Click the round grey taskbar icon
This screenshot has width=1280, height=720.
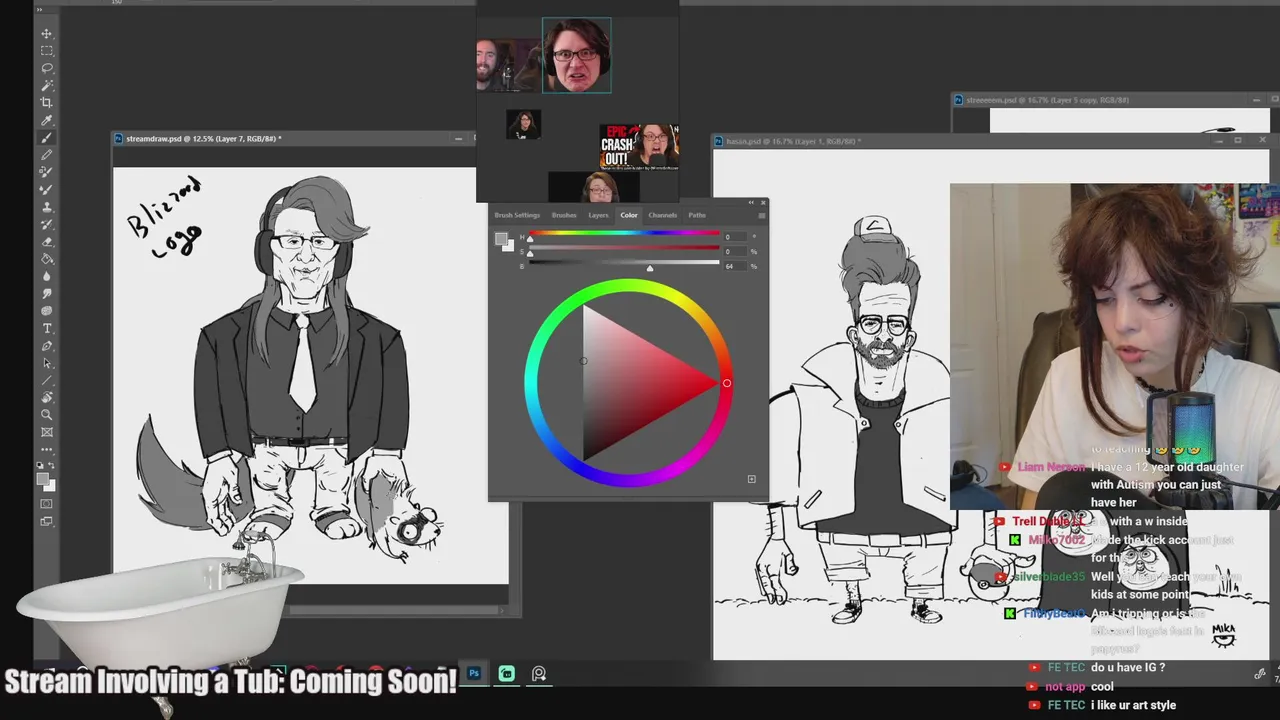click(x=539, y=673)
